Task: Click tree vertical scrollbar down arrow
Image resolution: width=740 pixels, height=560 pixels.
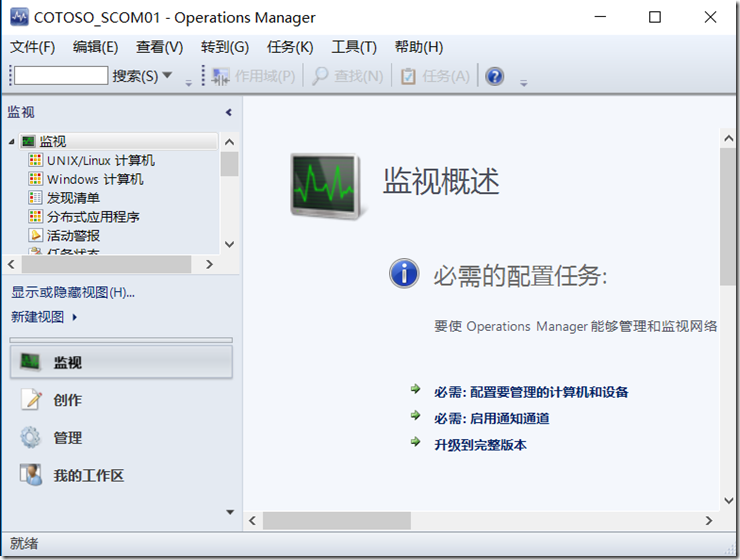Action: pos(229,244)
